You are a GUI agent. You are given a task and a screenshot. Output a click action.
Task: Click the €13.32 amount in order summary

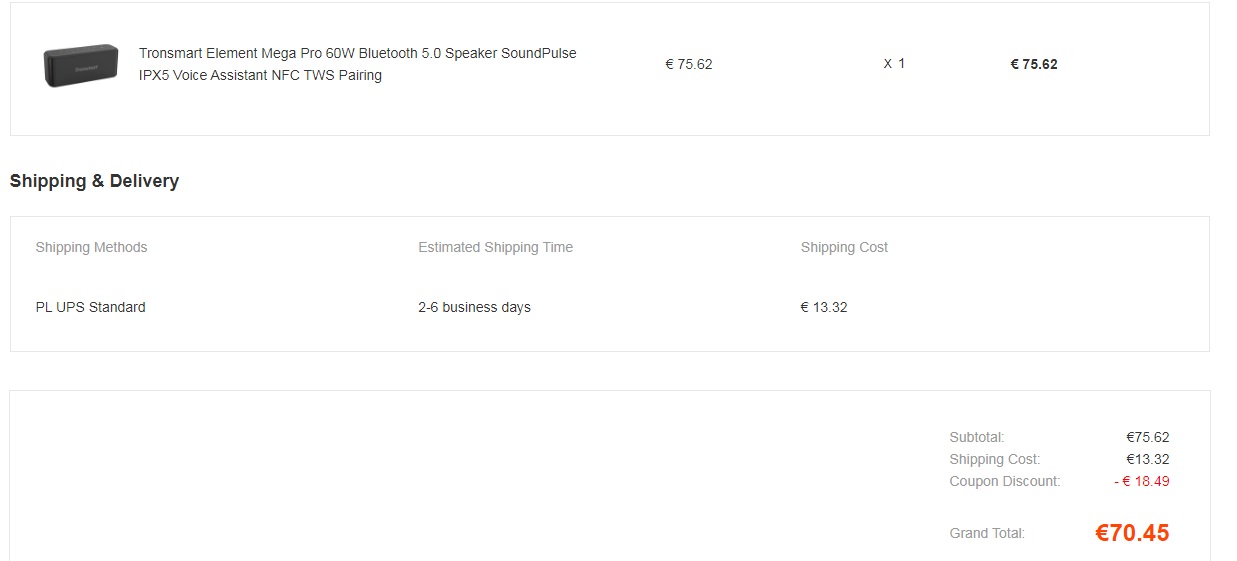[x=1147, y=459]
